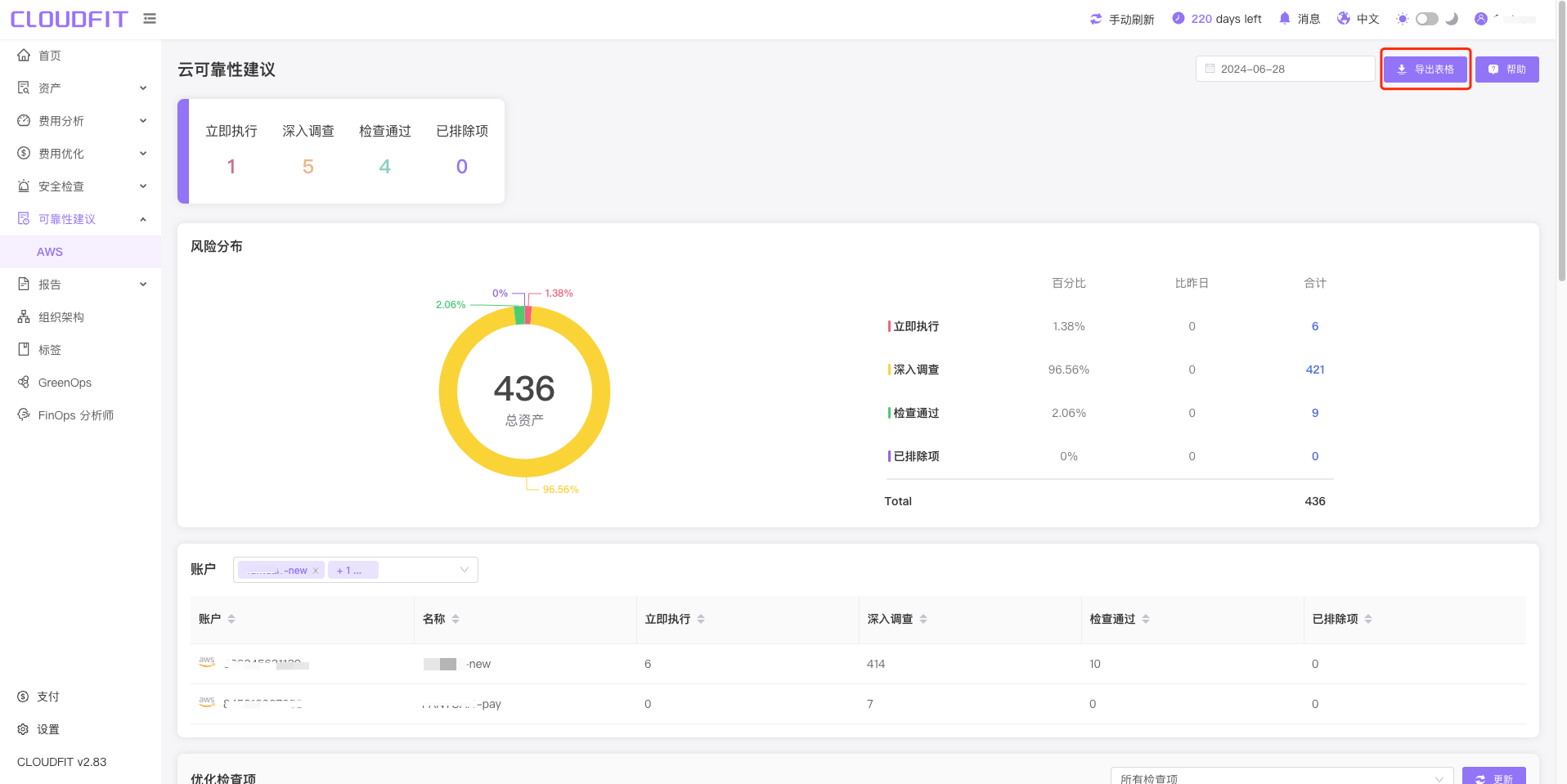Open 设置 settings gear icon
1567x784 pixels.
23,729
